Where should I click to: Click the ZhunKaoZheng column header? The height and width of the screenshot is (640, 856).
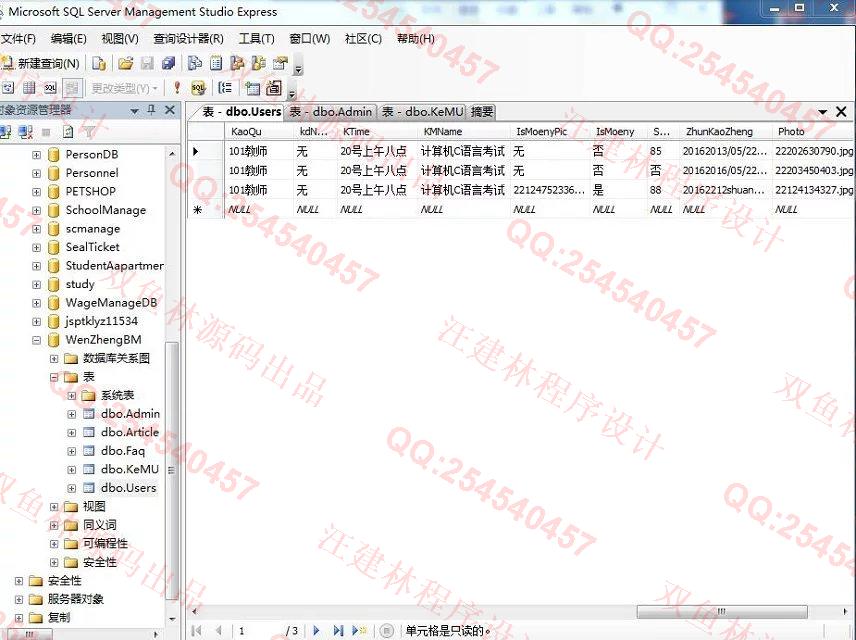pos(724,132)
